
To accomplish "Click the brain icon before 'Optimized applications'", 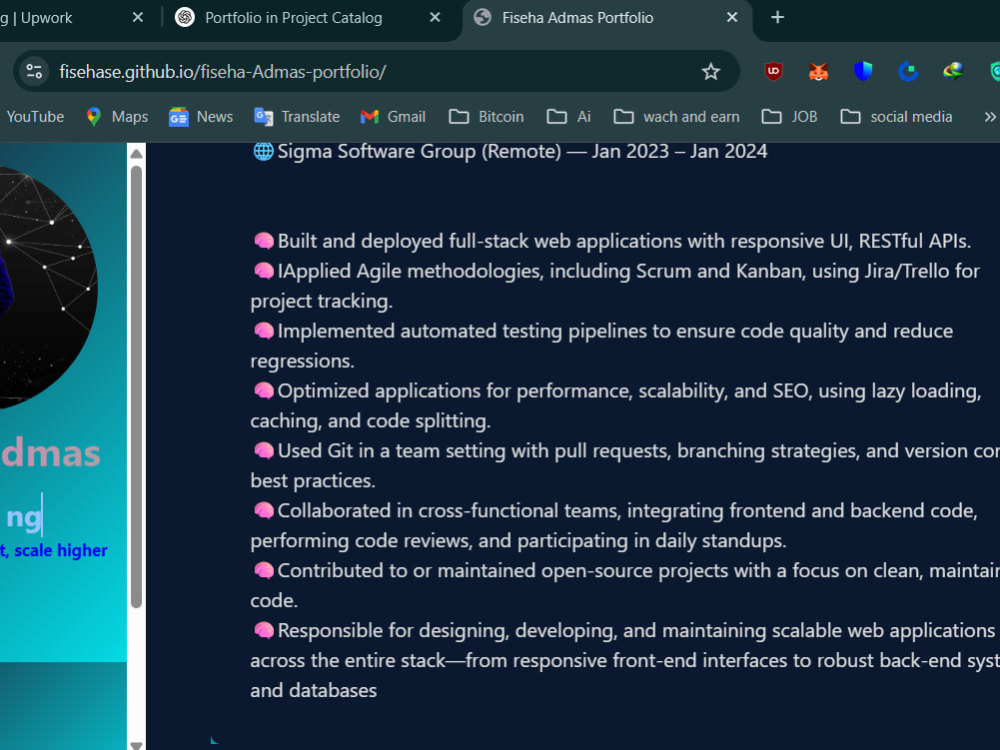I will coord(263,391).
